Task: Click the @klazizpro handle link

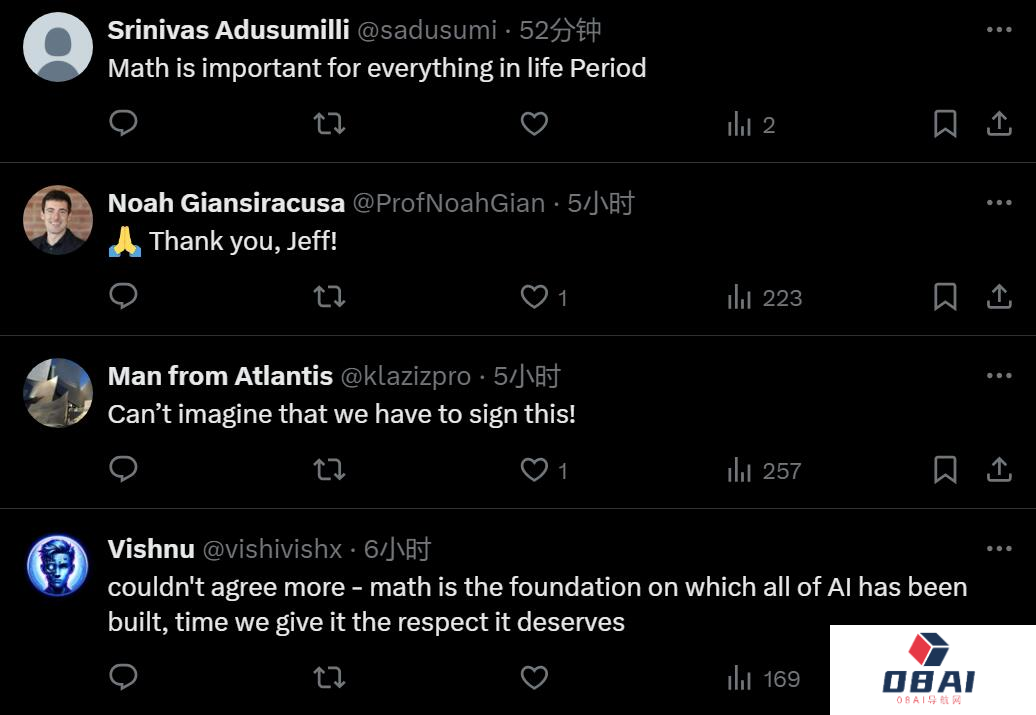Action: [406, 376]
